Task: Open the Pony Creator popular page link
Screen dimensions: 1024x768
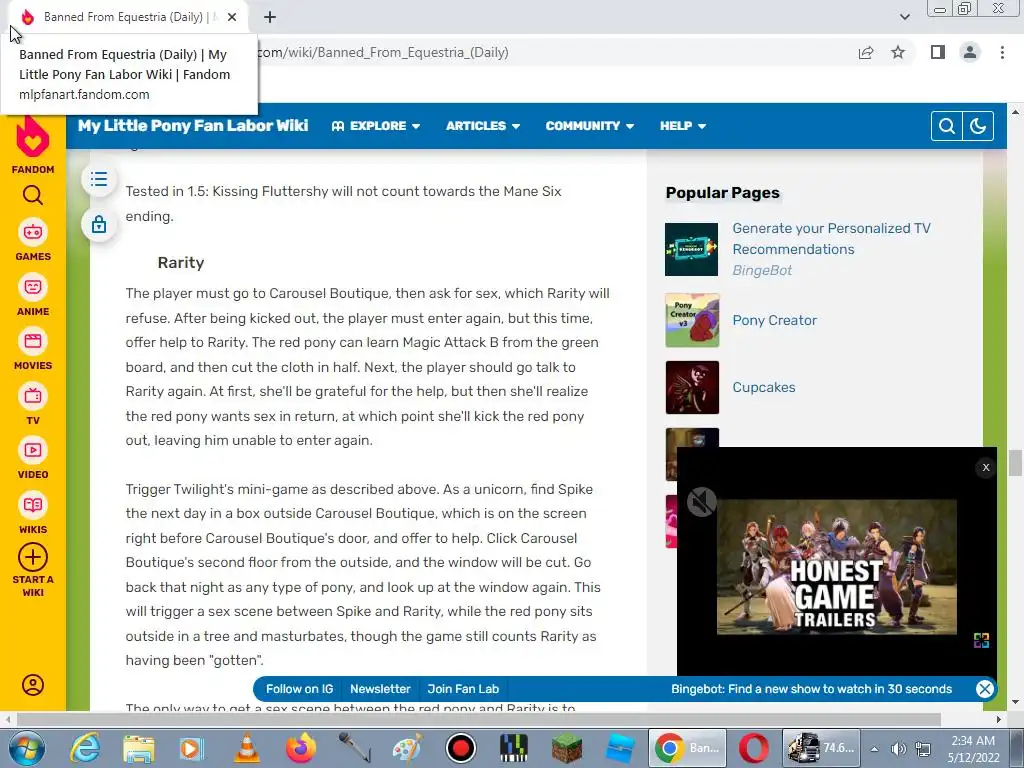Action: click(x=775, y=320)
